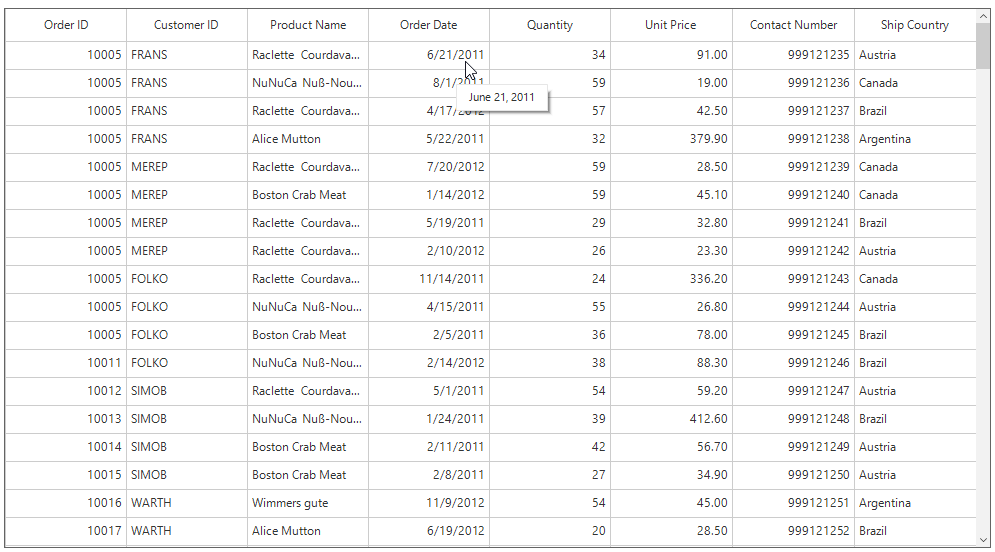Select the Order Date column header
The width and height of the screenshot is (995, 552).
pyautogui.click(x=428, y=25)
